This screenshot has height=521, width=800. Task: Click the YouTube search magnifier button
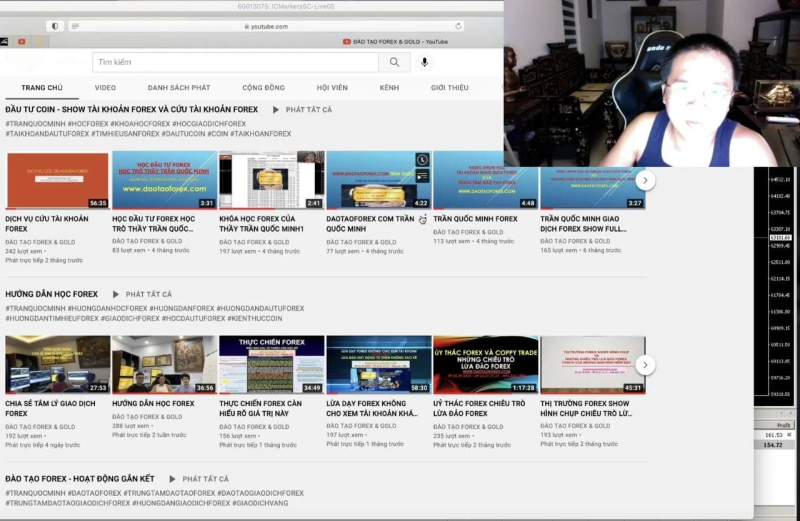pyautogui.click(x=394, y=62)
